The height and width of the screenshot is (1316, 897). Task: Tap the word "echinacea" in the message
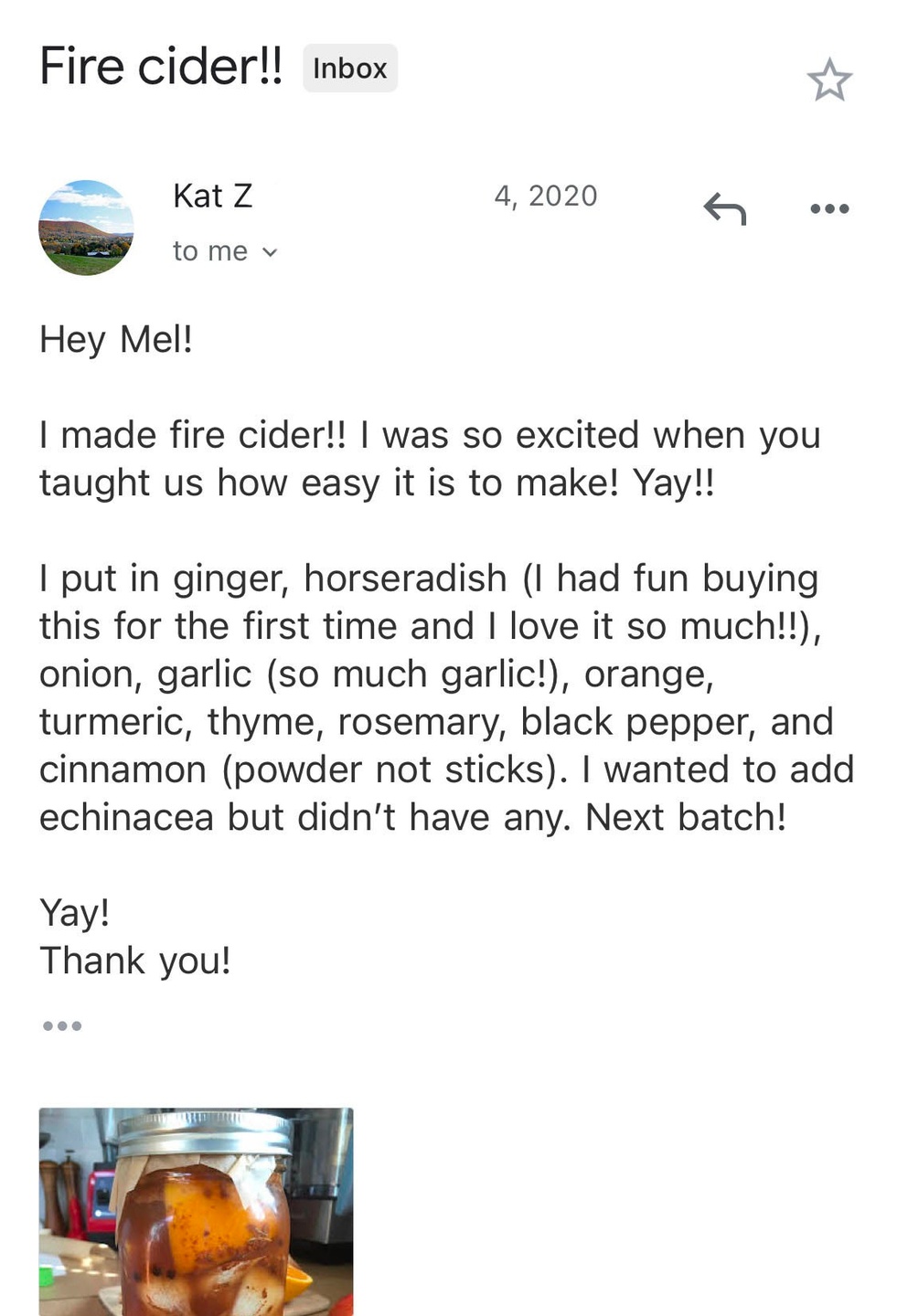coord(126,817)
